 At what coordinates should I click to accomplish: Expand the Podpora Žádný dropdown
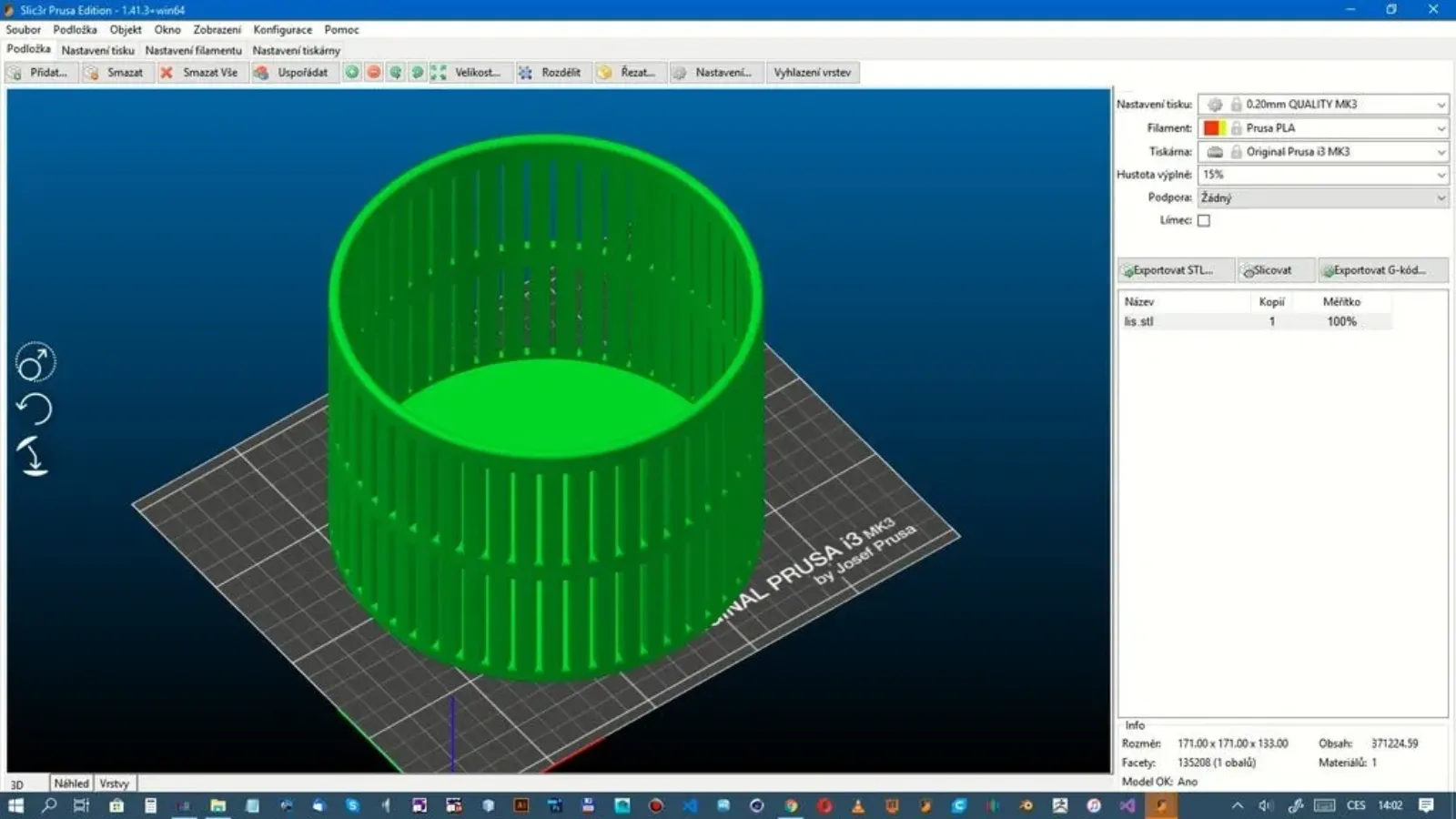tap(1323, 197)
